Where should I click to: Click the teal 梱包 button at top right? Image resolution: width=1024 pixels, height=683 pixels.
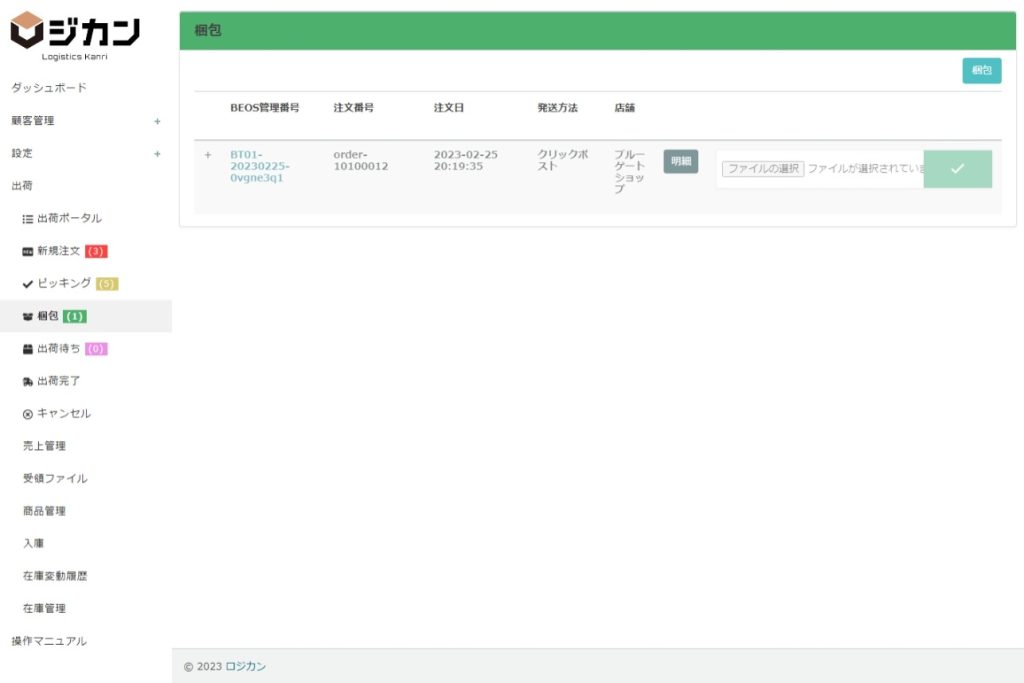(981, 71)
